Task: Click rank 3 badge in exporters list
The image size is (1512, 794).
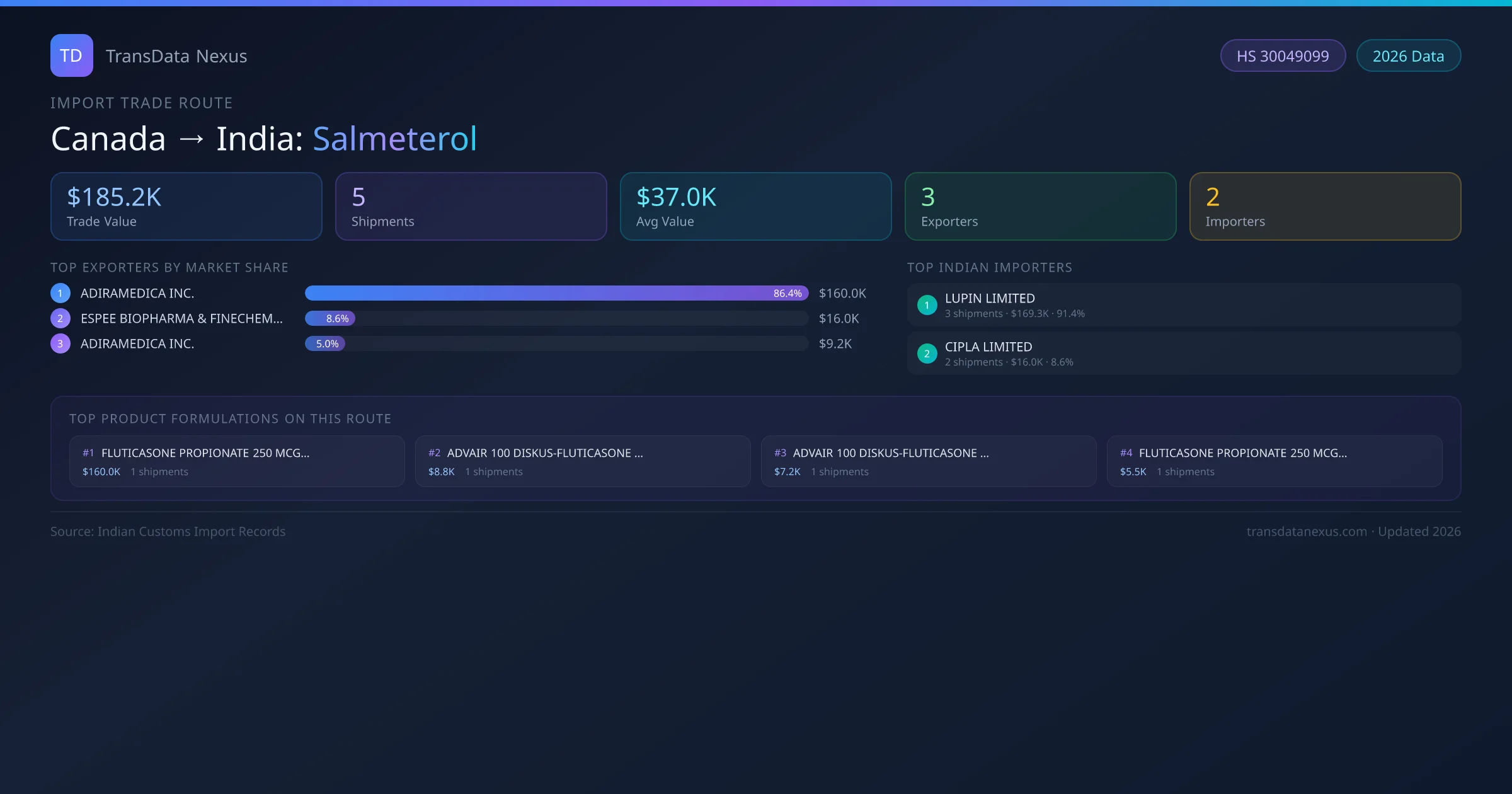Action: [x=60, y=343]
